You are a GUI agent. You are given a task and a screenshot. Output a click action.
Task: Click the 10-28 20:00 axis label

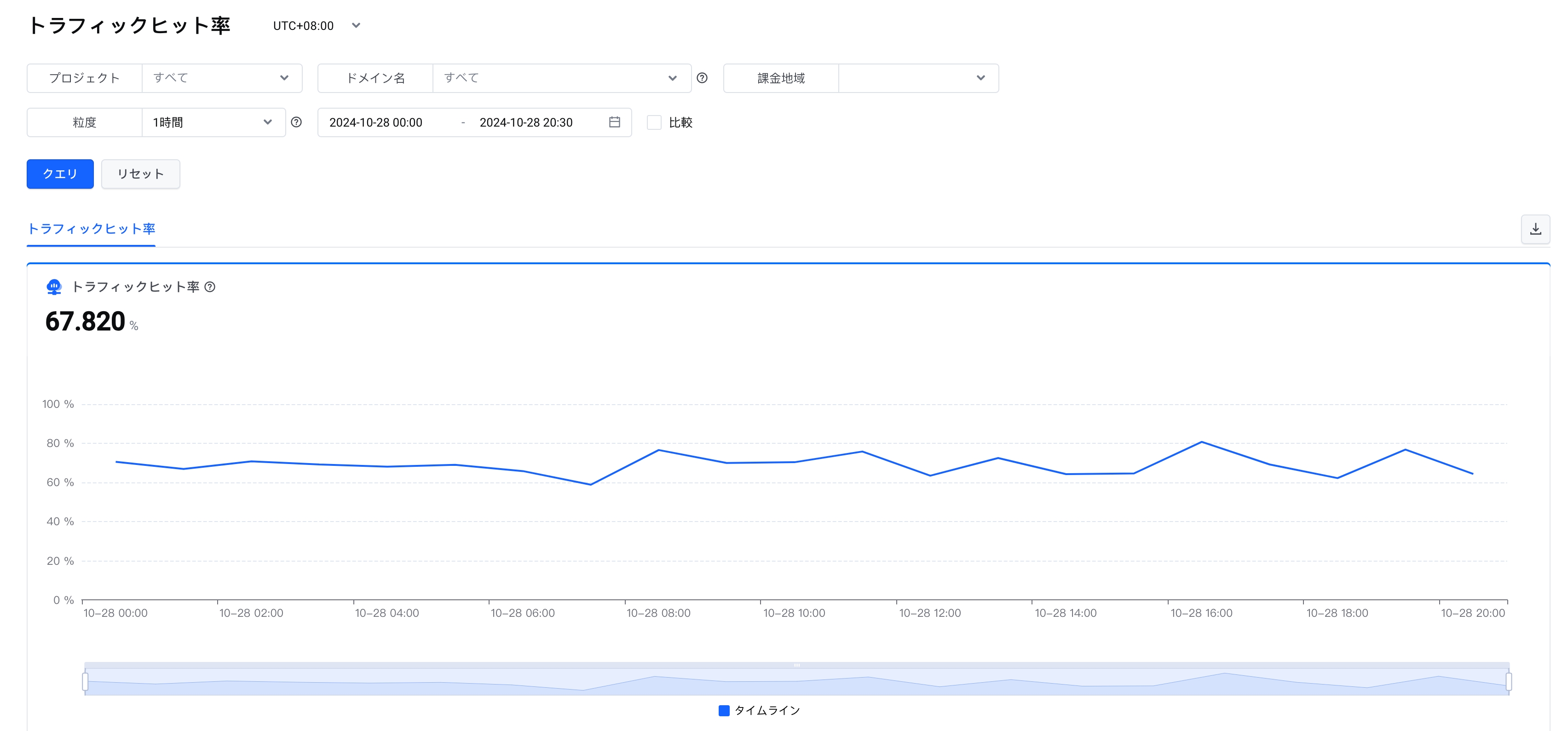(1473, 613)
